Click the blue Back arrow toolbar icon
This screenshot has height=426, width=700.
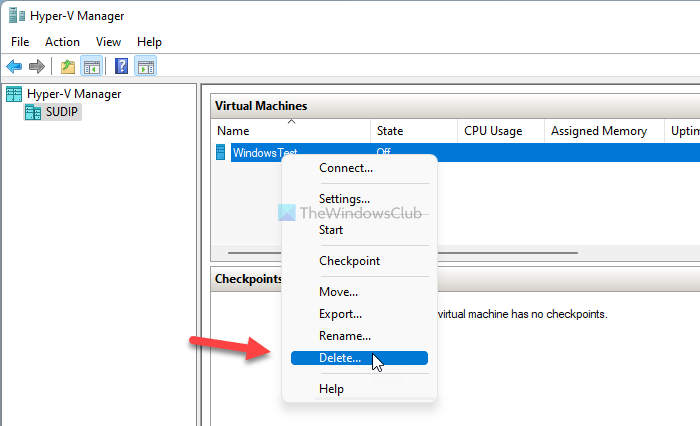pyautogui.click(x=14, y=67)
